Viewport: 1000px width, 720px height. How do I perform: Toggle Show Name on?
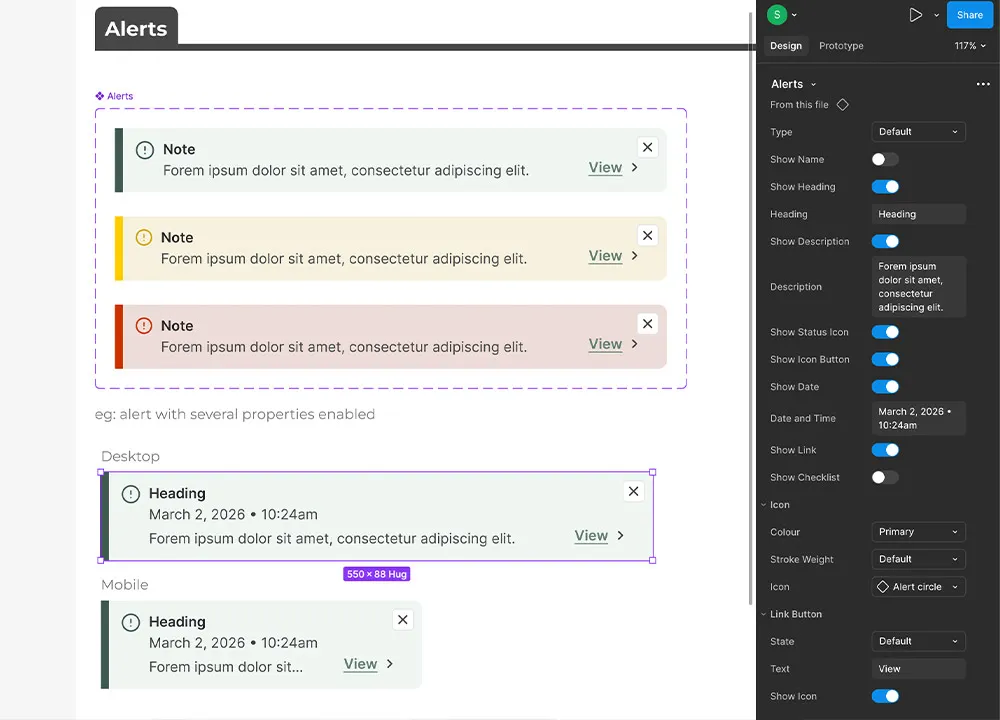click(885, 159)
